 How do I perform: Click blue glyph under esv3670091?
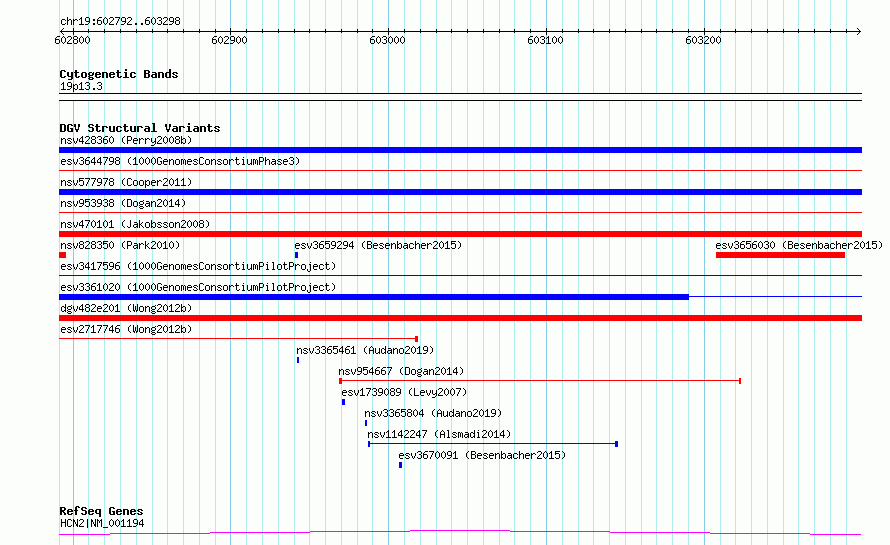pyautogui.click(x=401, y=465)
